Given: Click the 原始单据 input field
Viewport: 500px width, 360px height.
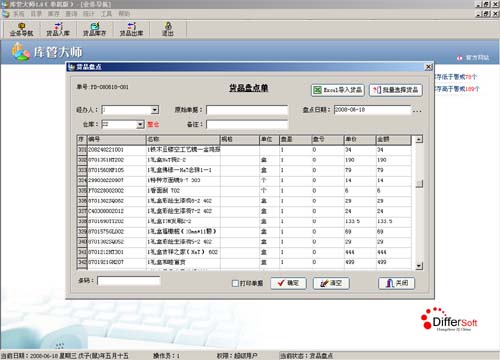Looking at the screenshot, I should 247,110.
